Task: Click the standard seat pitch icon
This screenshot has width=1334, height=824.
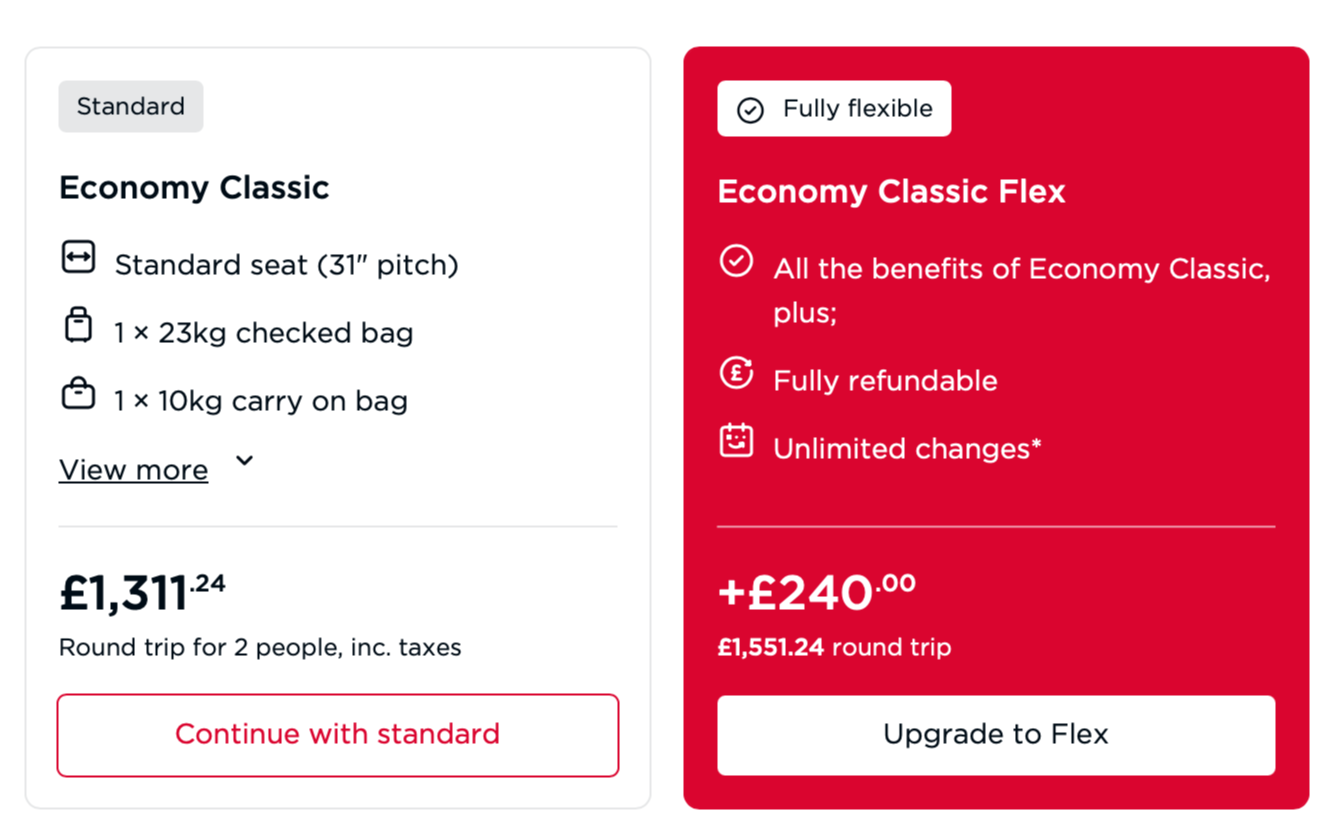Action: point(78,258)
